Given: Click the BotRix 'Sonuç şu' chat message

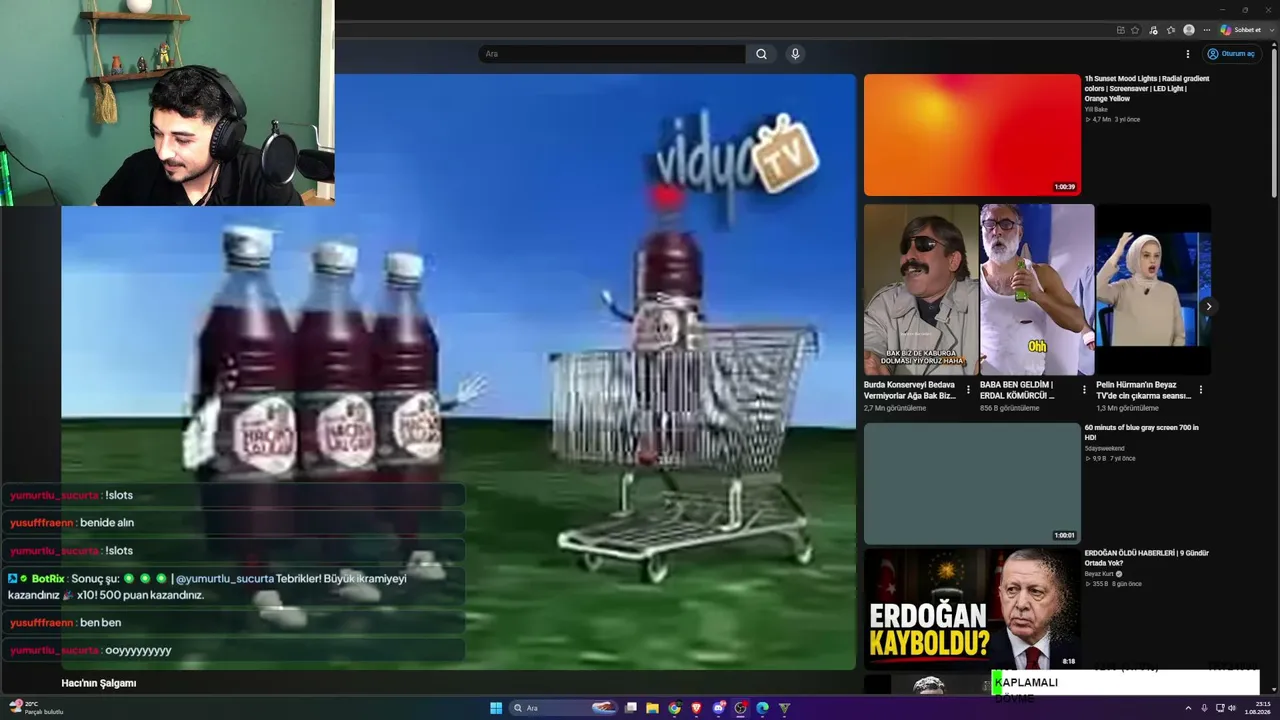Looking at the screenshot, I should (233, 587).
